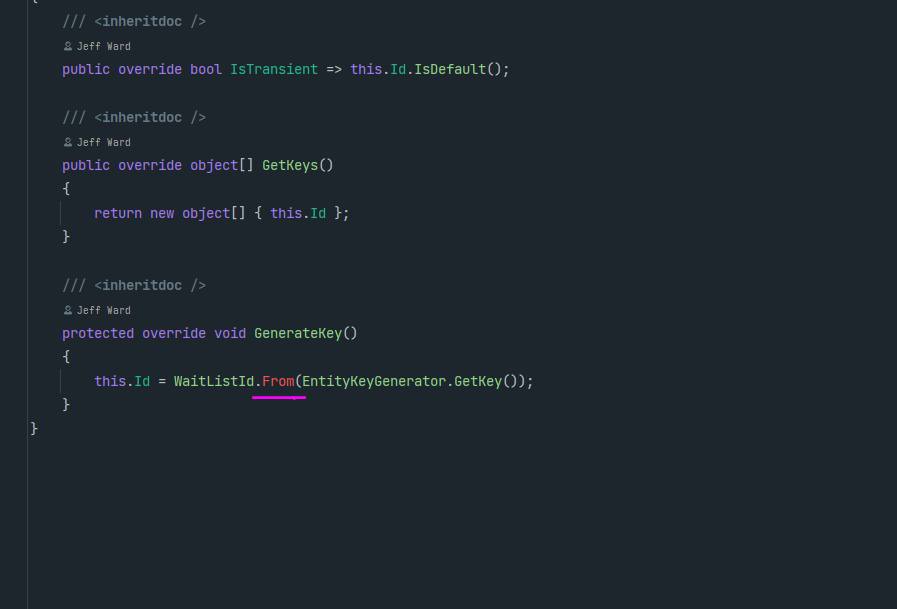Screen dimensions: 897x609
Task: Click the first inheritdoc doc comment
Action: pyautogui.click(x=135, y=20)
